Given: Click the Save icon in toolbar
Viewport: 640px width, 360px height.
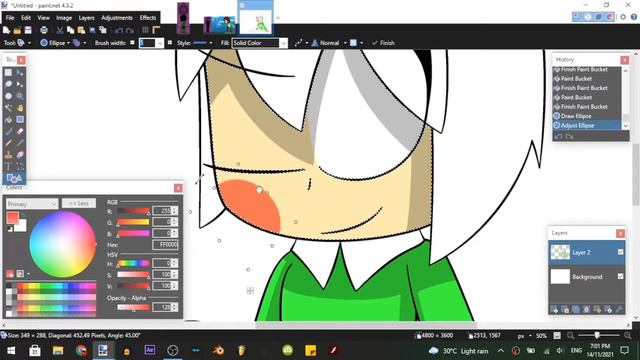Looking at the screenshot, I should [28, 30].
